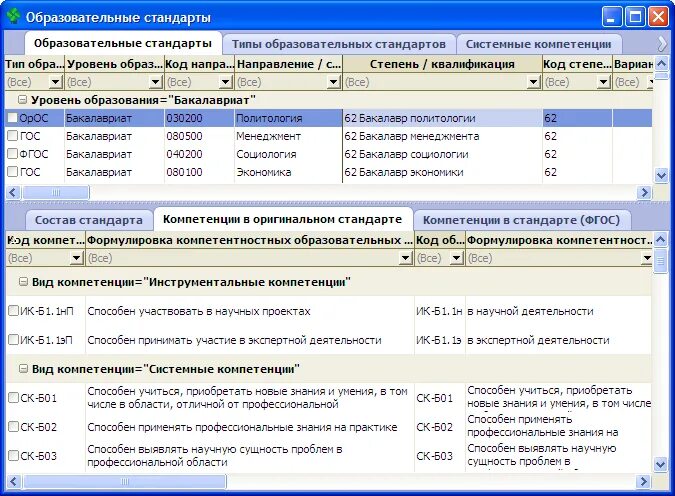Click lower grid horizontal scrollbar thumb
This screenshot has width=675, height=496.
124,481
